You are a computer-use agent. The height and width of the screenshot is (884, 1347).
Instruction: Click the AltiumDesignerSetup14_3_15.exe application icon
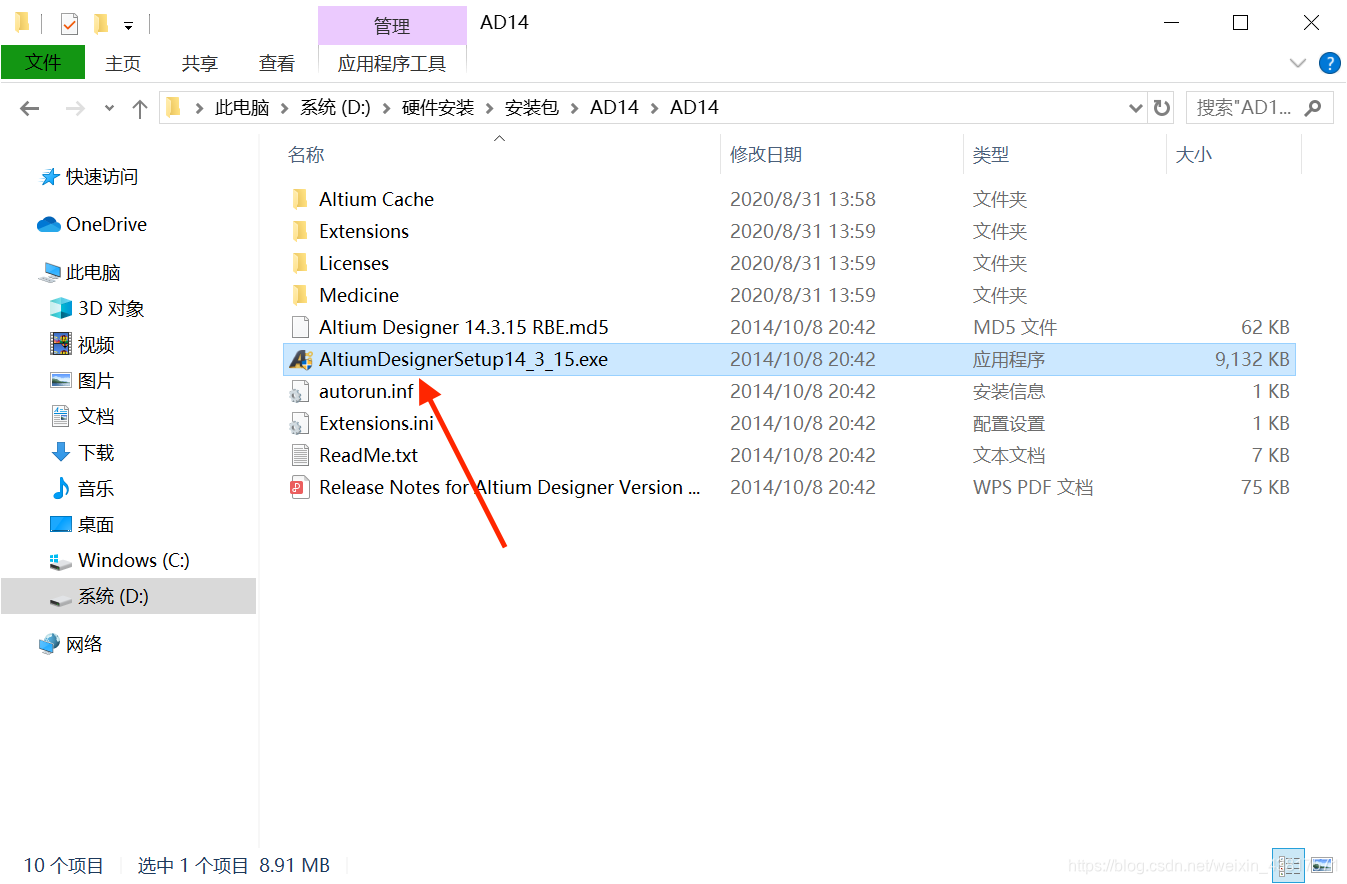[x=300, y=359]
